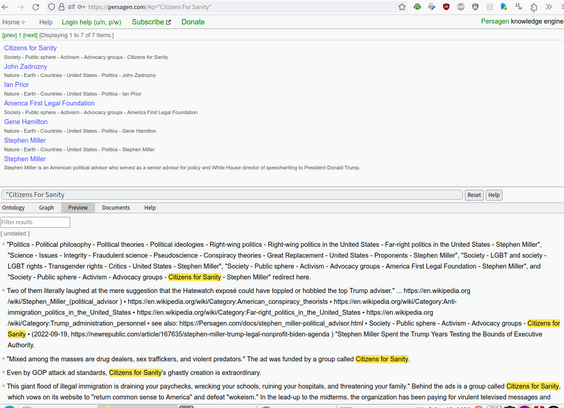Open the Extensions puzzle piece icon
564x408 pixels.
tap(534, 7)
